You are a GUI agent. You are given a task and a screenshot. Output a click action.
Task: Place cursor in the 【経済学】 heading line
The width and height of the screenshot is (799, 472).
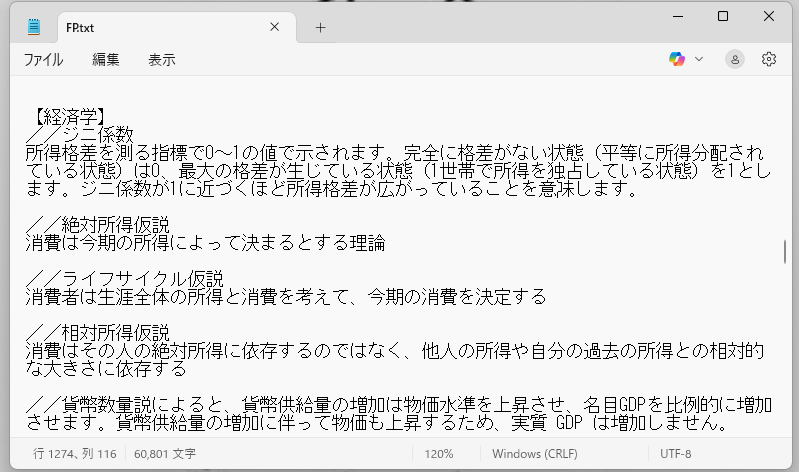pyautogui.click(x=70, y=117)
